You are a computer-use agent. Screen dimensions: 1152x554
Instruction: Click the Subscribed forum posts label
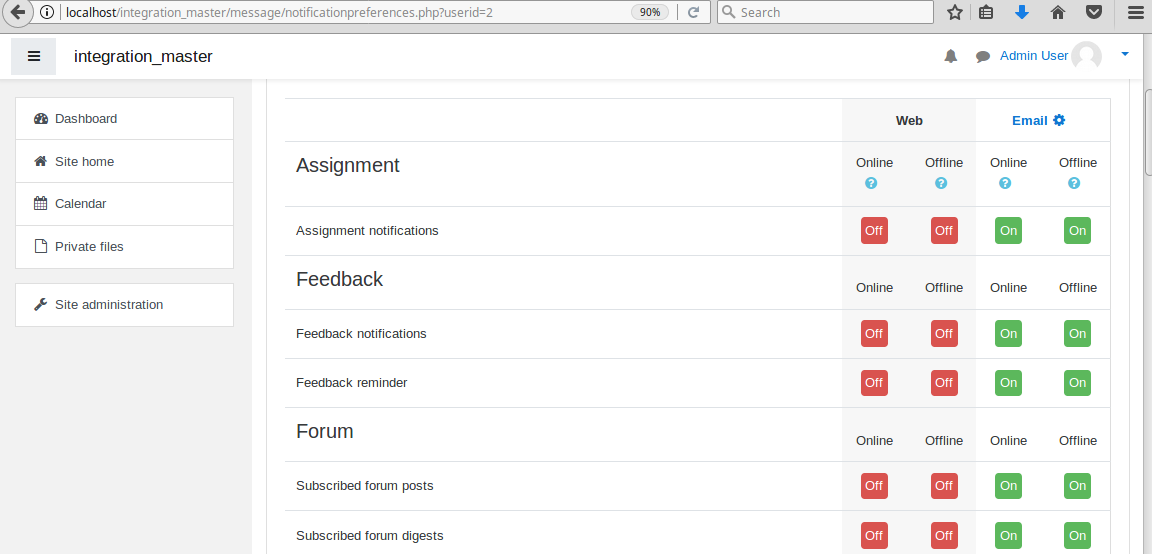(364, 486)
